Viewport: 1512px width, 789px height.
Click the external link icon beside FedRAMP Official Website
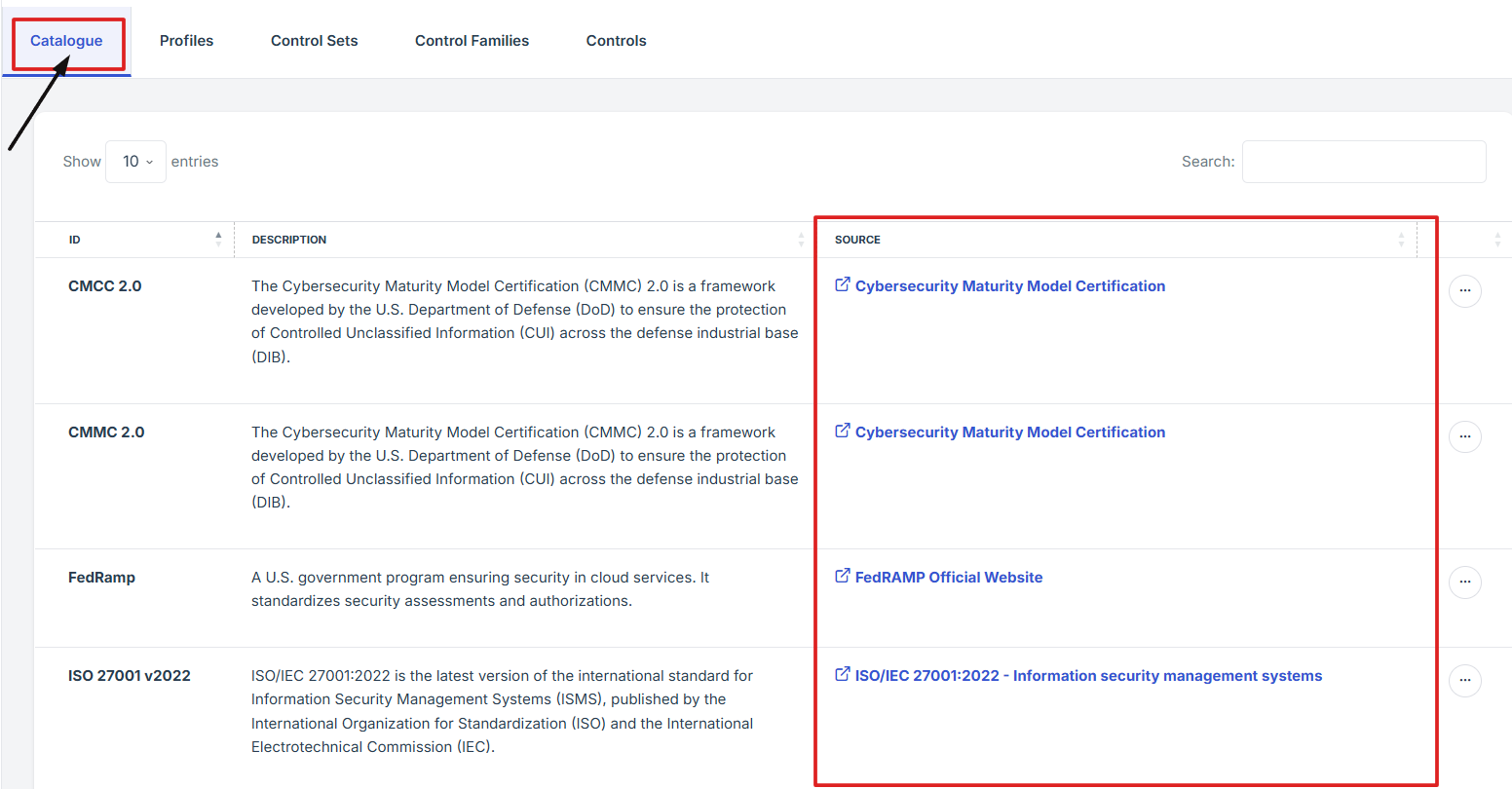click(x=843, y=577)
